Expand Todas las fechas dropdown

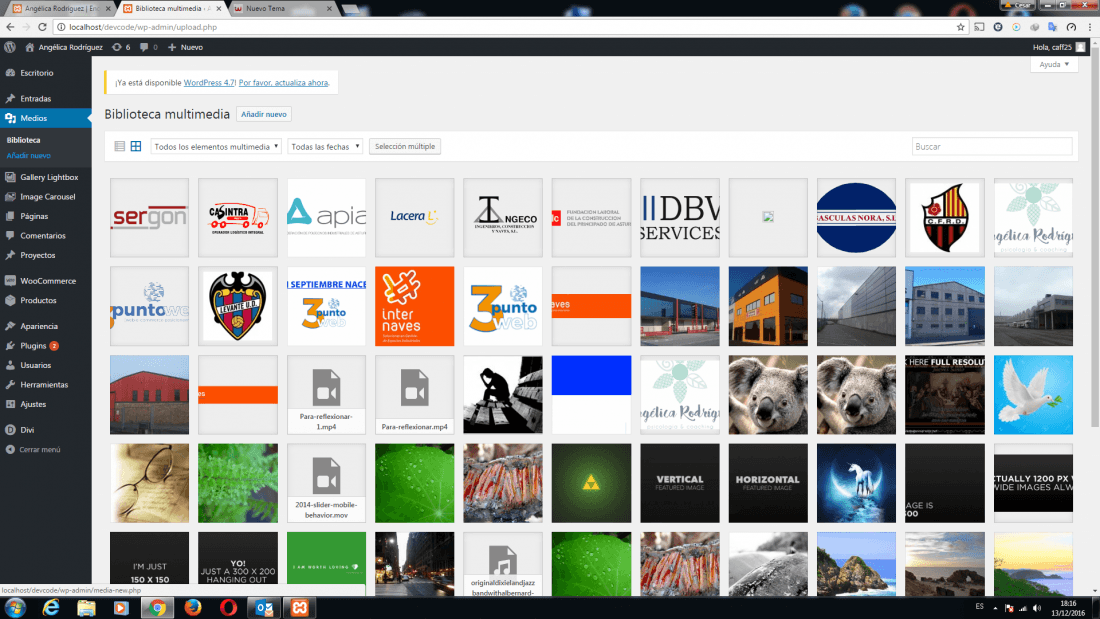(x=325, y=147)
